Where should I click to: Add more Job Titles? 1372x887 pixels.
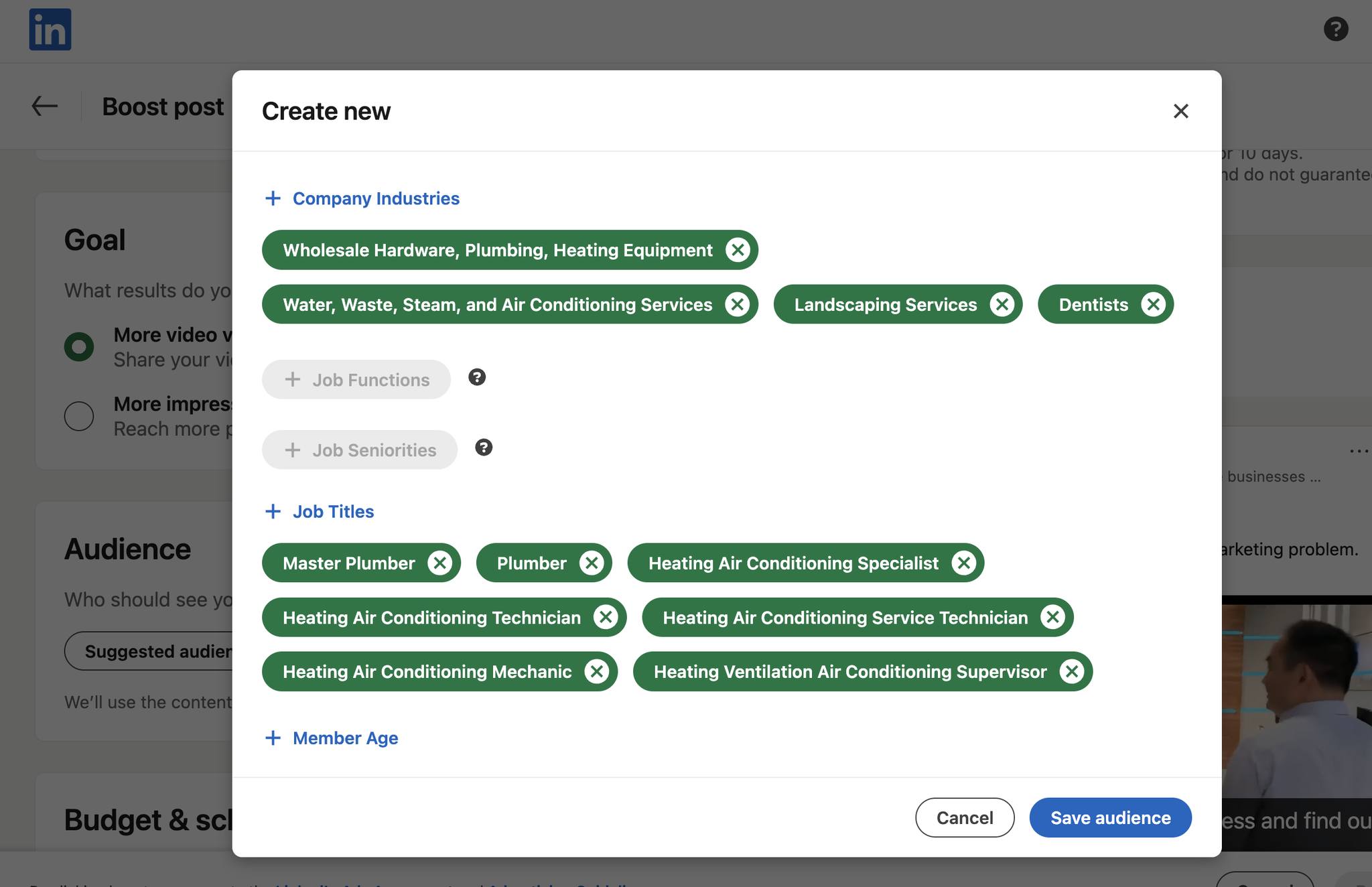coord(320,512)
